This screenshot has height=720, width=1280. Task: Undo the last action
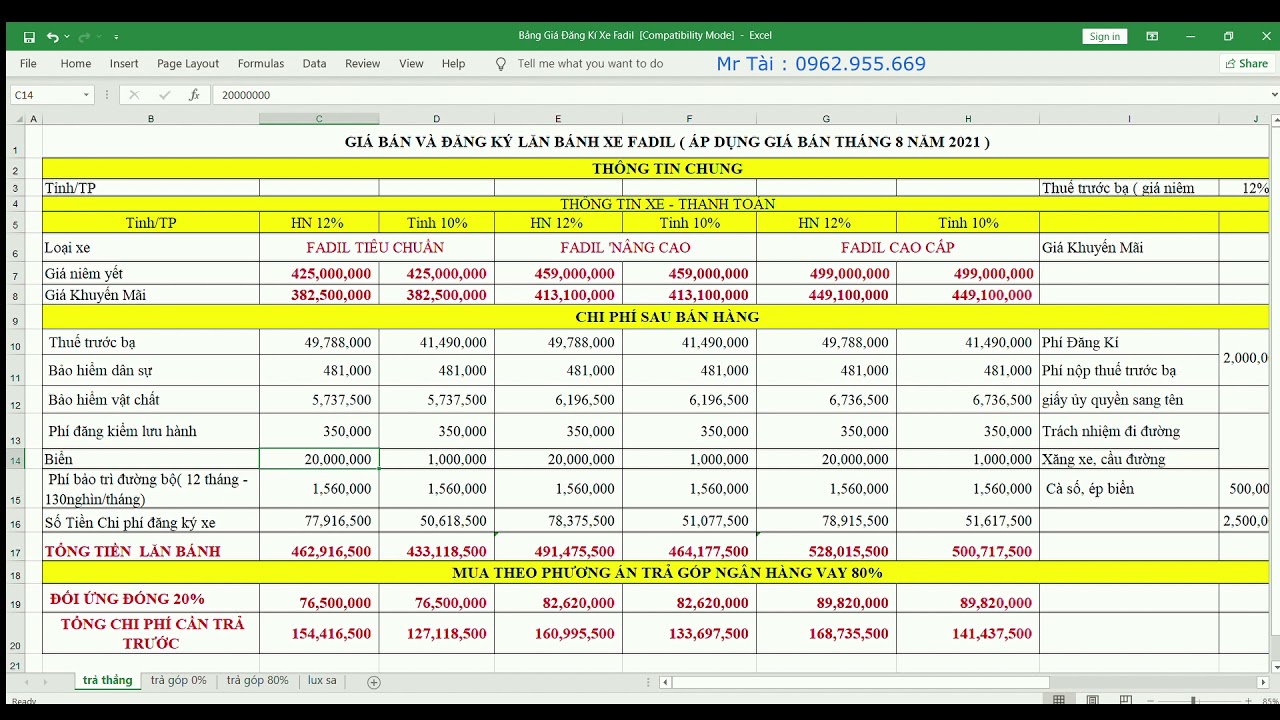(52, 37)
